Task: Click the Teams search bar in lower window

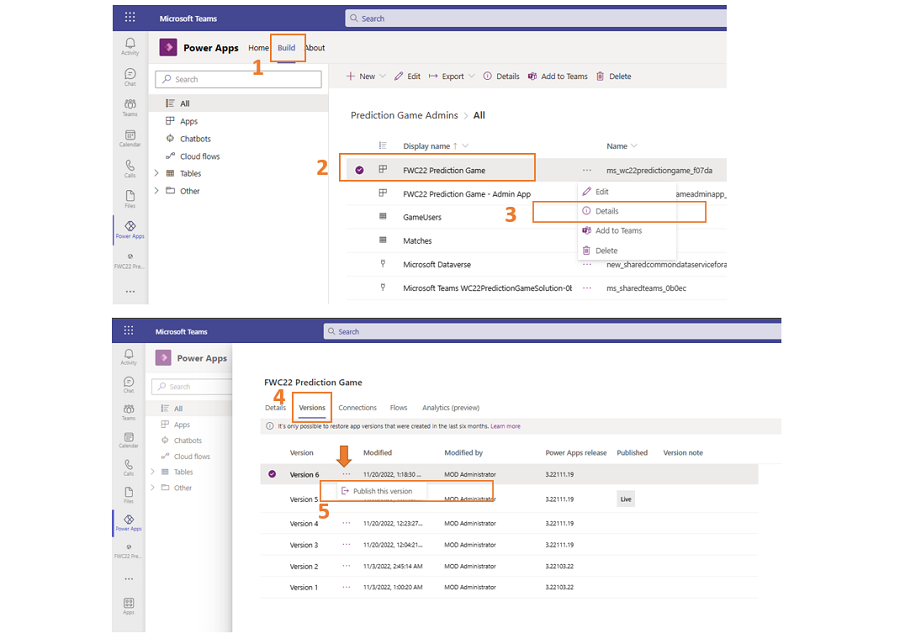Action: click(x=552, y=331)
